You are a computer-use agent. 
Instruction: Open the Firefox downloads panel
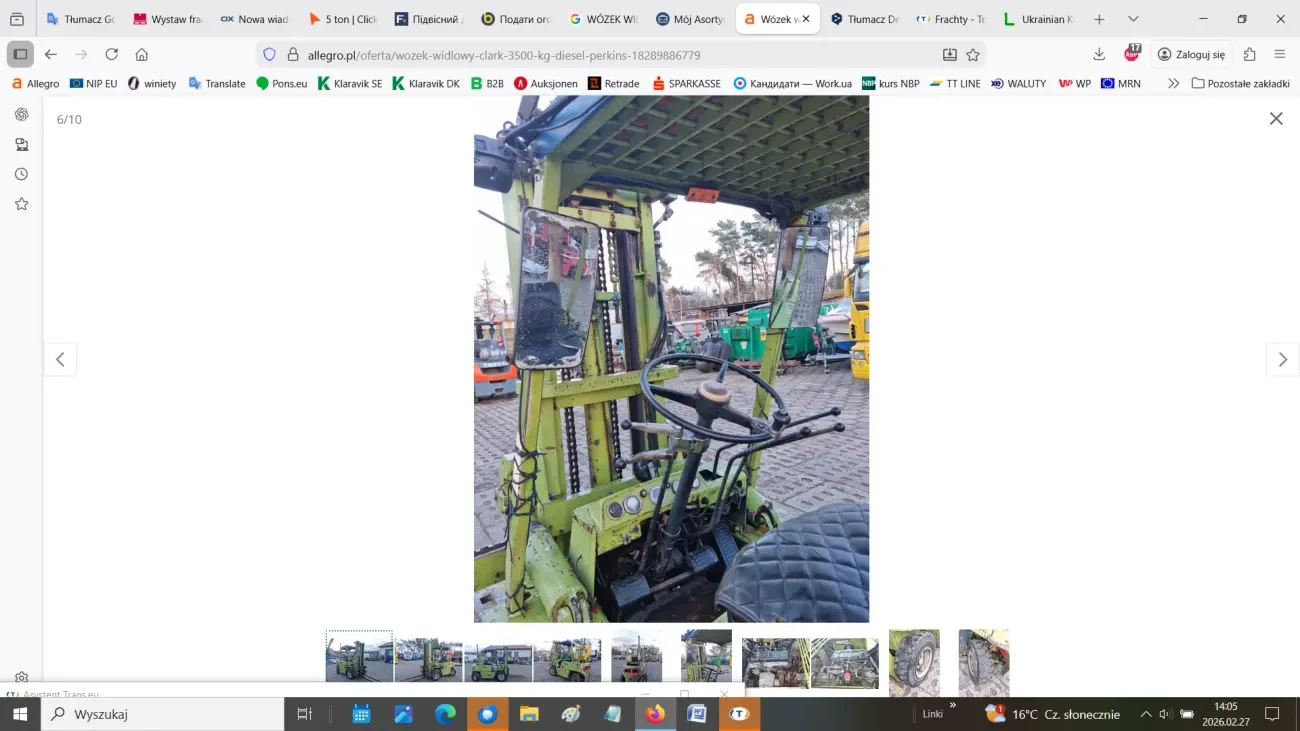[x=1099, y=54]
